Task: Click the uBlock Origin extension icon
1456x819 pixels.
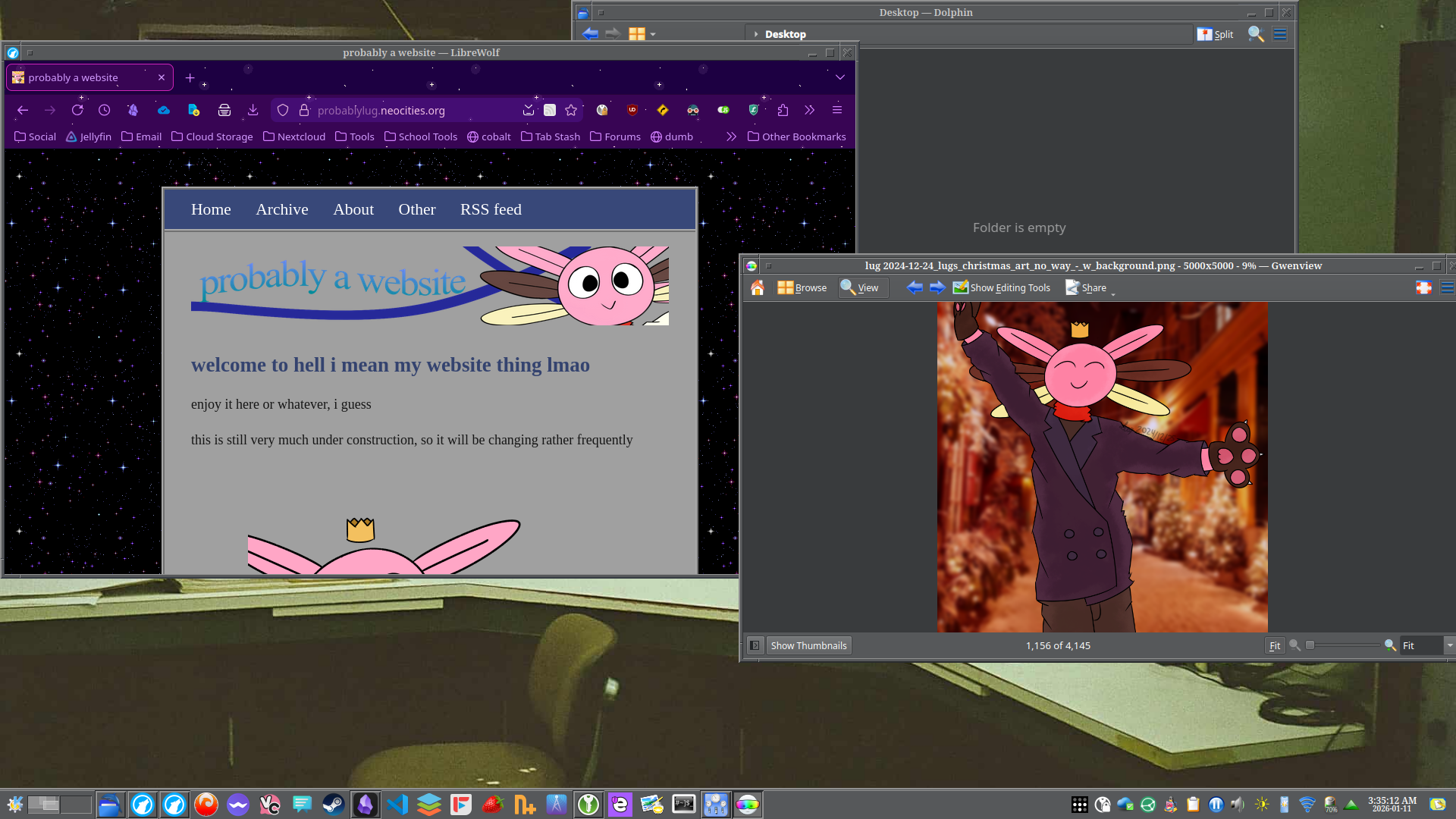Action: click(632, 111)
